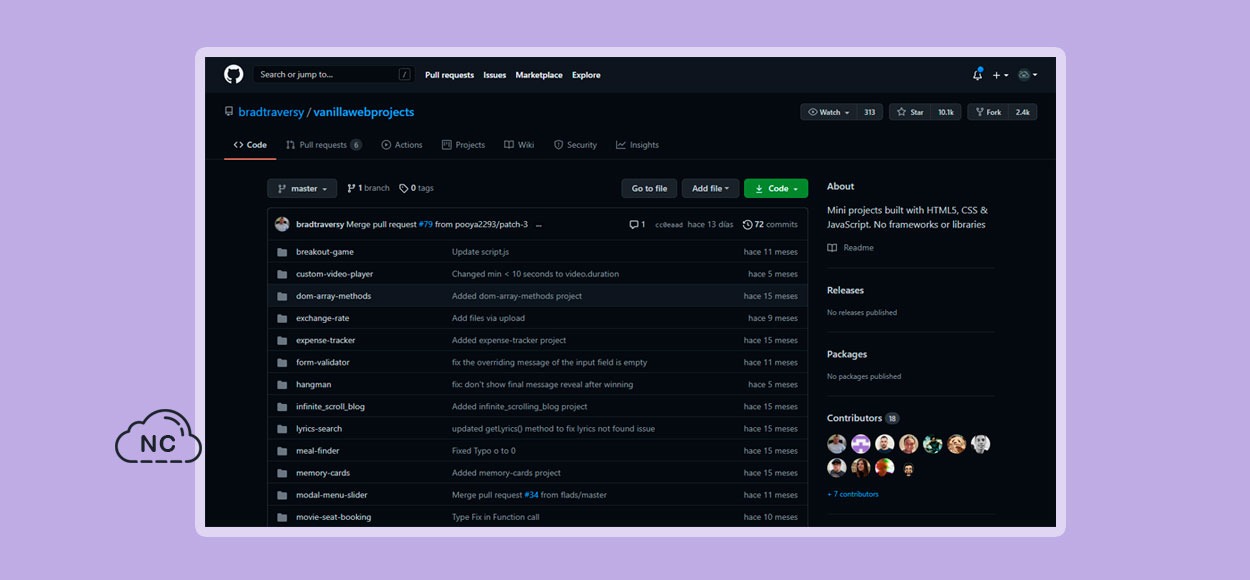Open the Releases section heading
This screenshot has height=580, width=1250.
[x=845, y=290]
